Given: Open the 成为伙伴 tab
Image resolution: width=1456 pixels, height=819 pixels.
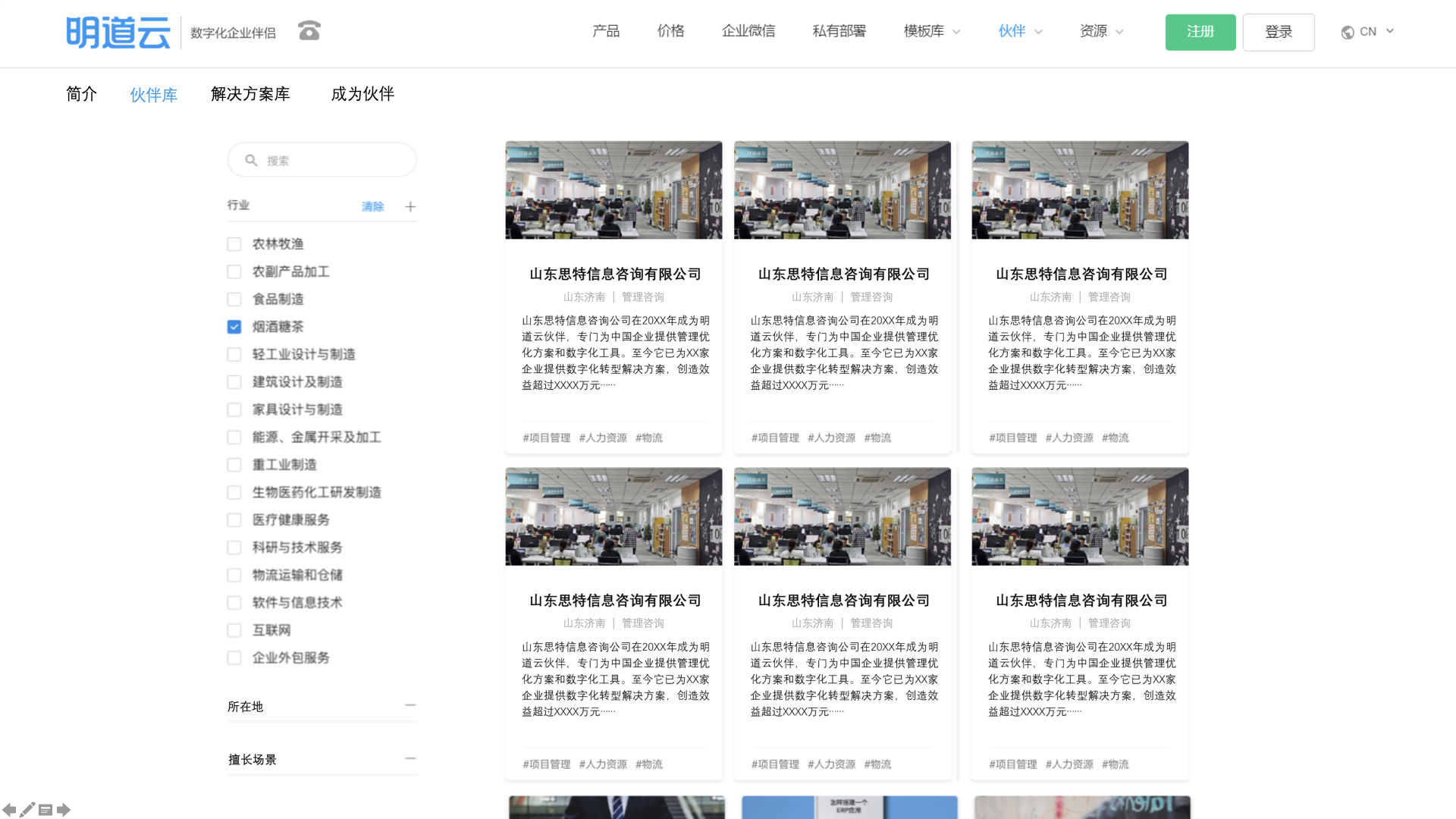Looking at the screenshot, I should pyautogui.click(x=362, y=94).
